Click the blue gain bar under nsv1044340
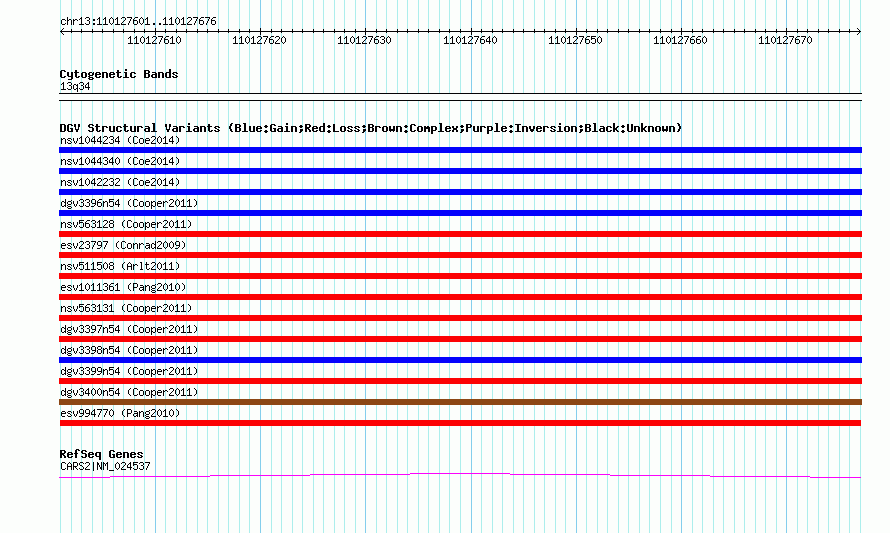This screenshot has width=890, height=533. pos(460,171)
